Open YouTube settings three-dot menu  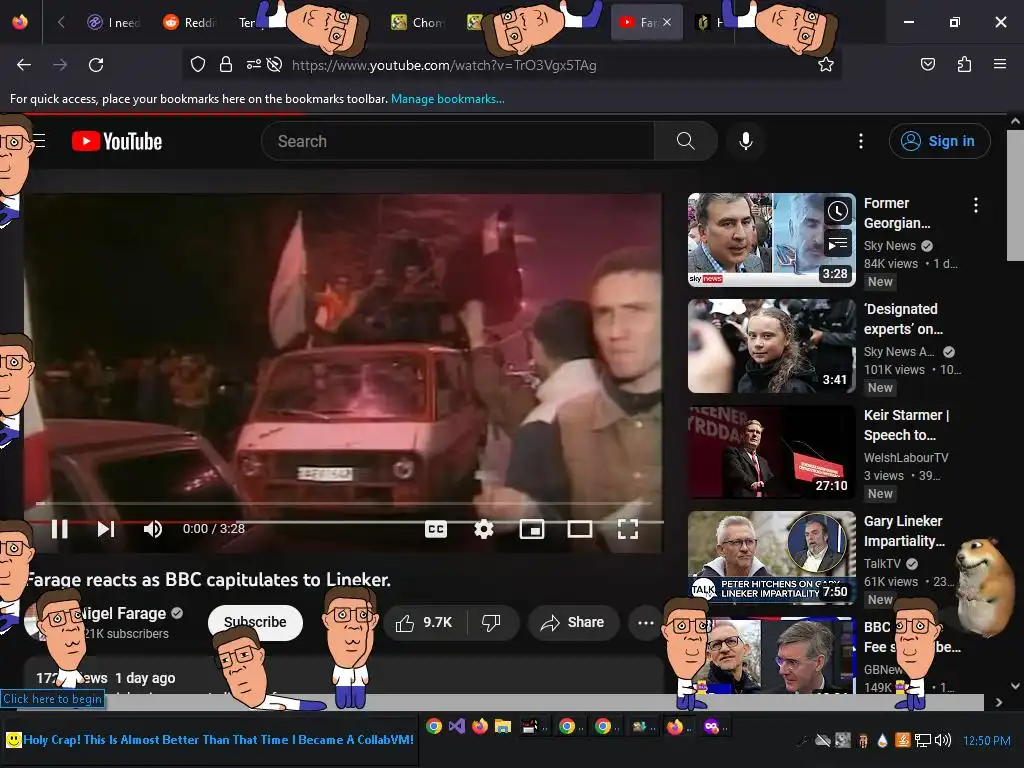(861, 141)
